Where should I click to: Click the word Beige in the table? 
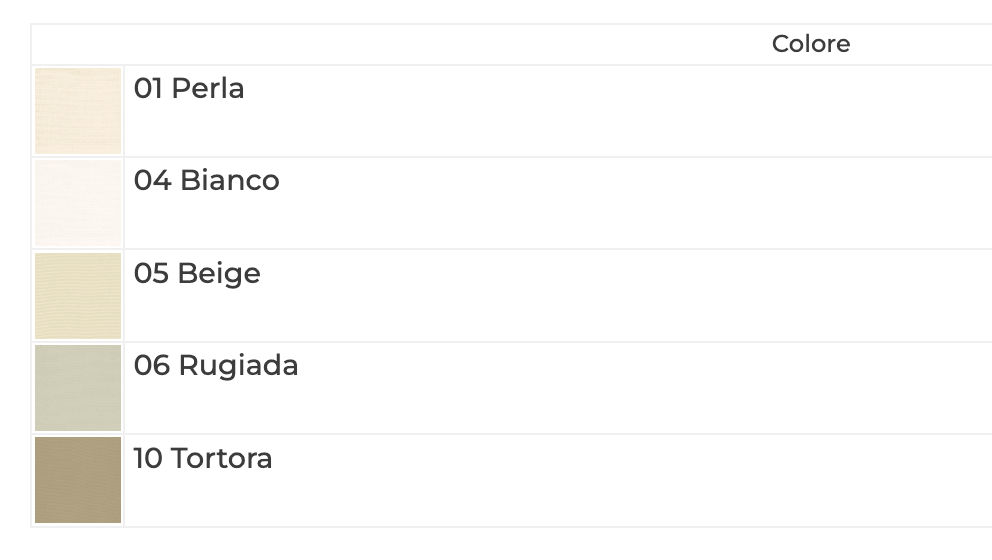tap(219, 274)
